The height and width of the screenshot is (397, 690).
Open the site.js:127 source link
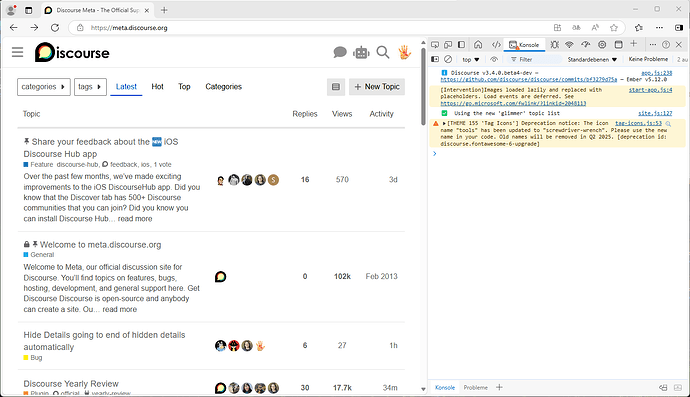[655, 113]
